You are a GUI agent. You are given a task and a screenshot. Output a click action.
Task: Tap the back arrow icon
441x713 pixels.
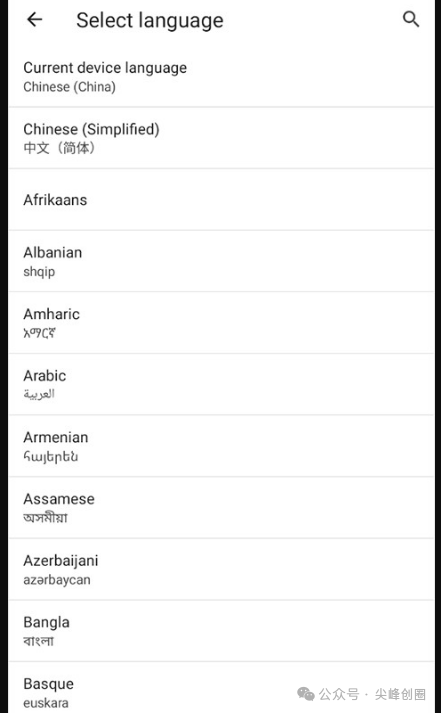(35, 20)
